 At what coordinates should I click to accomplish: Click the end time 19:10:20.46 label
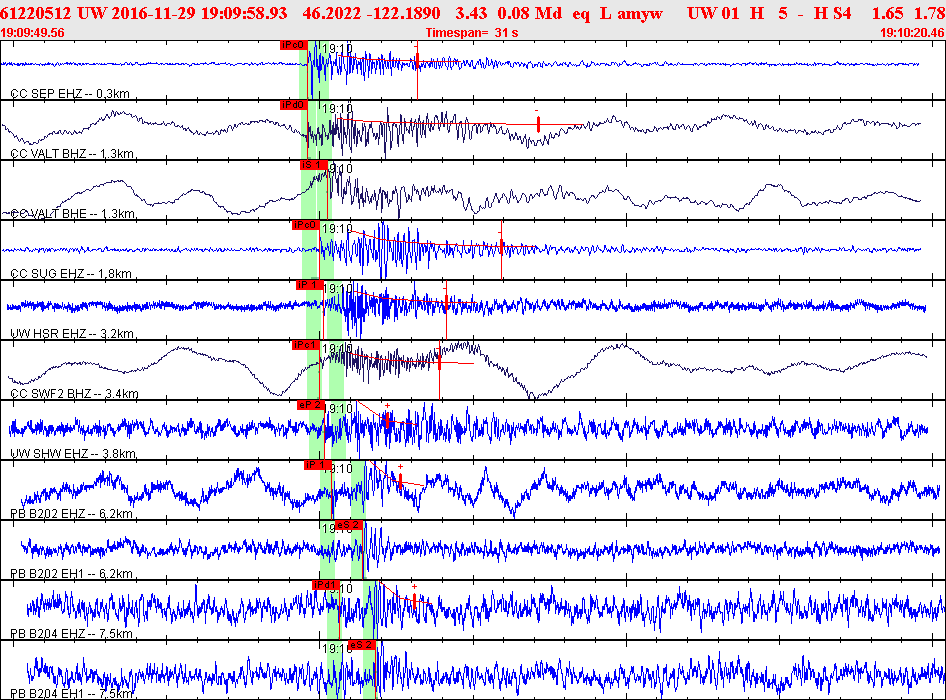pyautogui.click(x=912, y=33)
